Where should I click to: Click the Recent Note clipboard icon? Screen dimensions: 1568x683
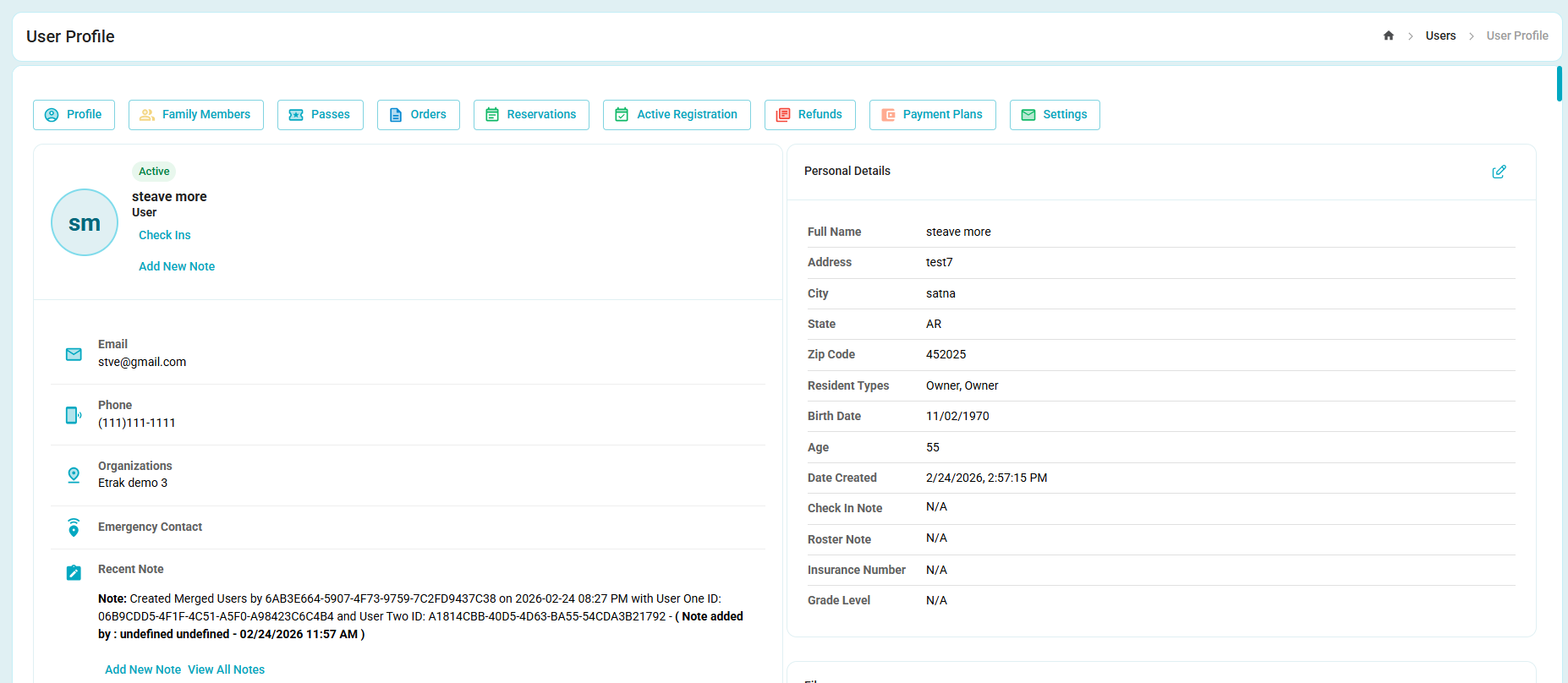74,572
